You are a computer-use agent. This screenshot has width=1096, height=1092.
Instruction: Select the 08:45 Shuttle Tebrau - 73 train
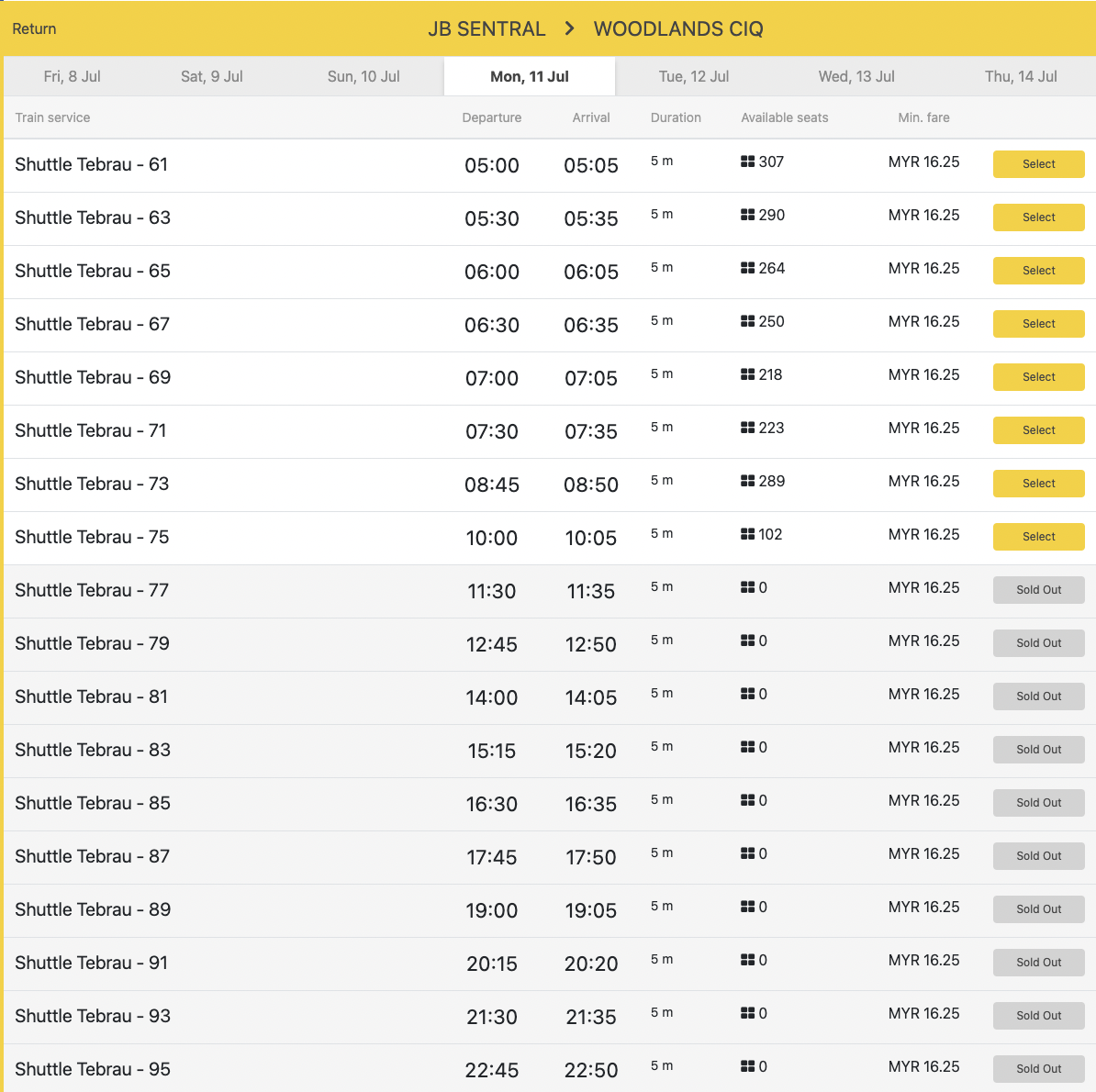[1039, 484]
